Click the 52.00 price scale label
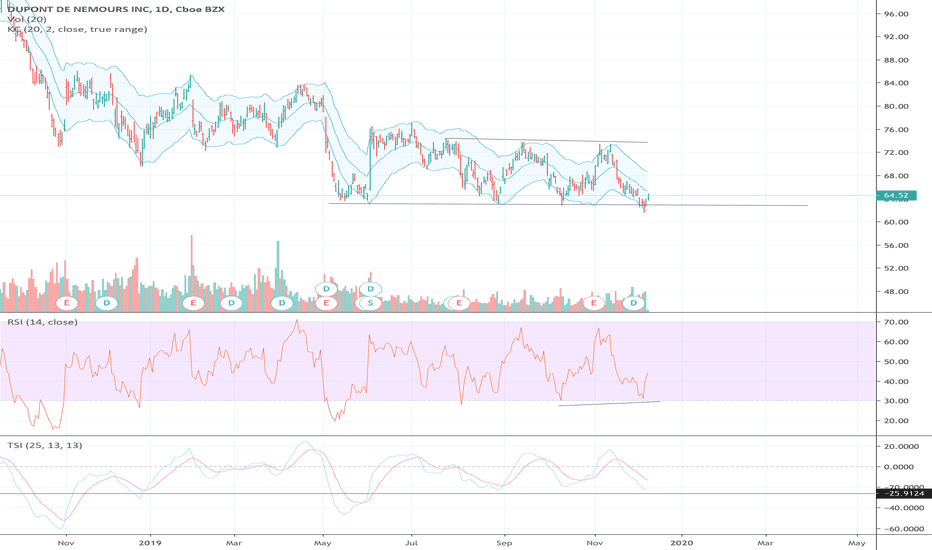This screenshot has width=932, height=550. 896,269
